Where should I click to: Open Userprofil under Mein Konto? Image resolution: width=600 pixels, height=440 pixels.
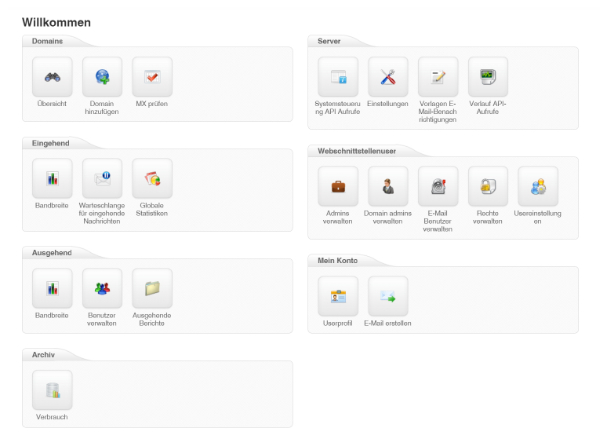click(338, 296)
